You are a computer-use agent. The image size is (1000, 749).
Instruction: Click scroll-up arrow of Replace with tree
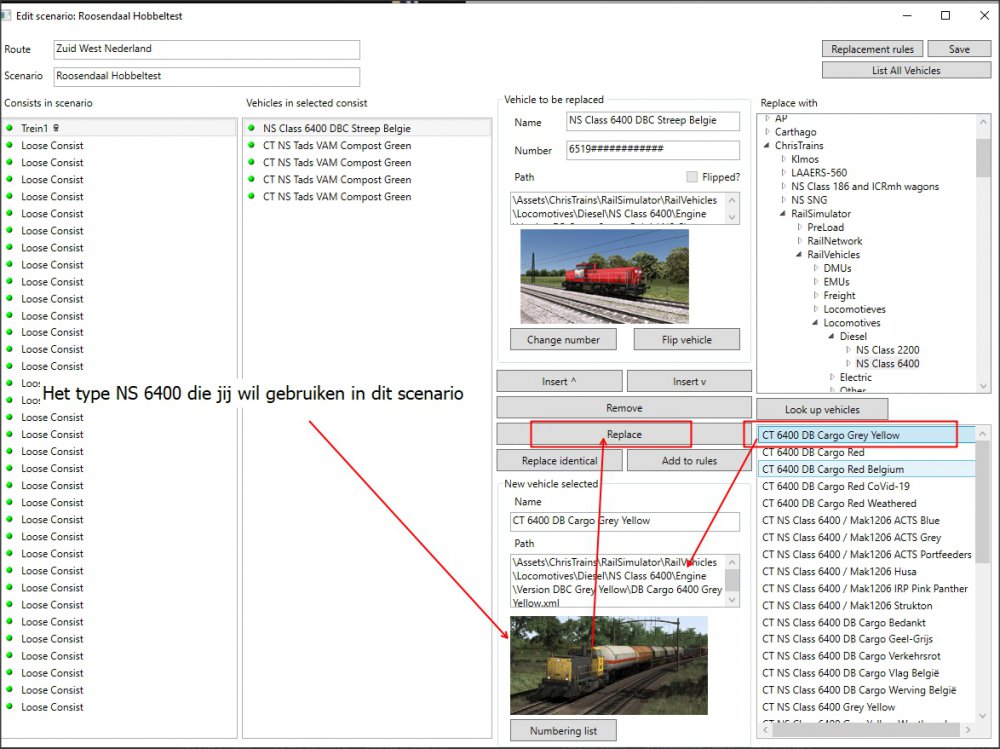click(983, 121)
